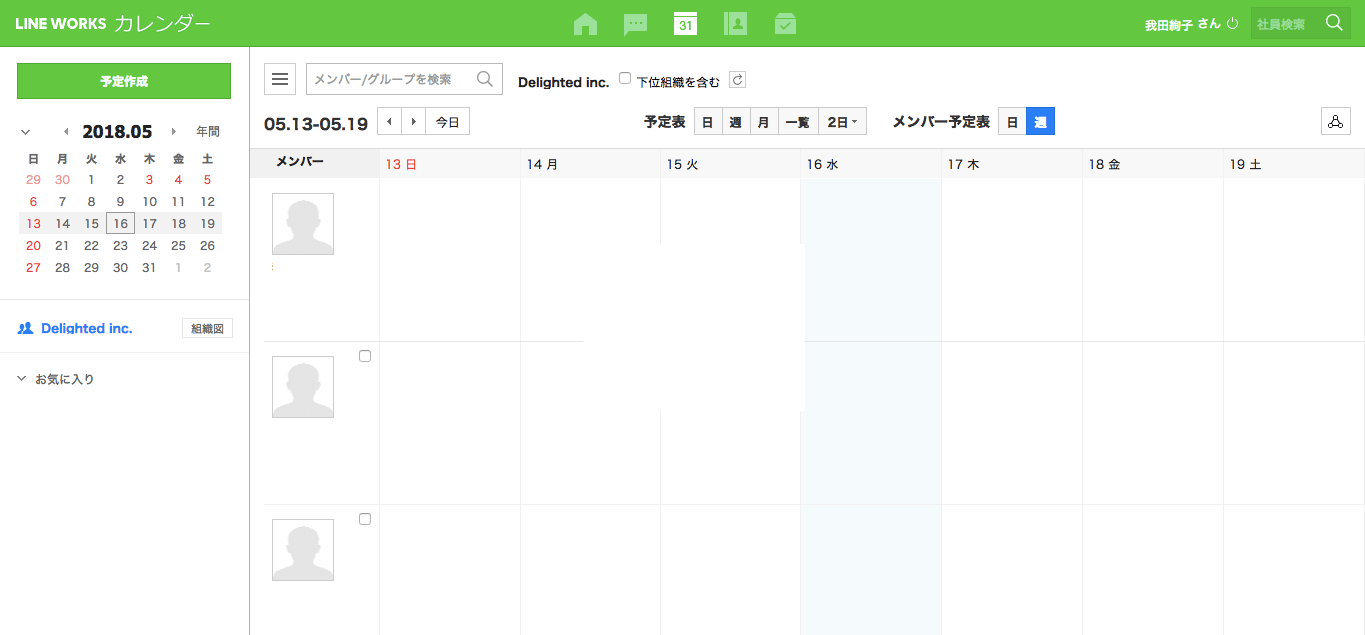1365x635 pixels.
Task: Open the Address Book contacts icon
Action: tap(735, 24)
